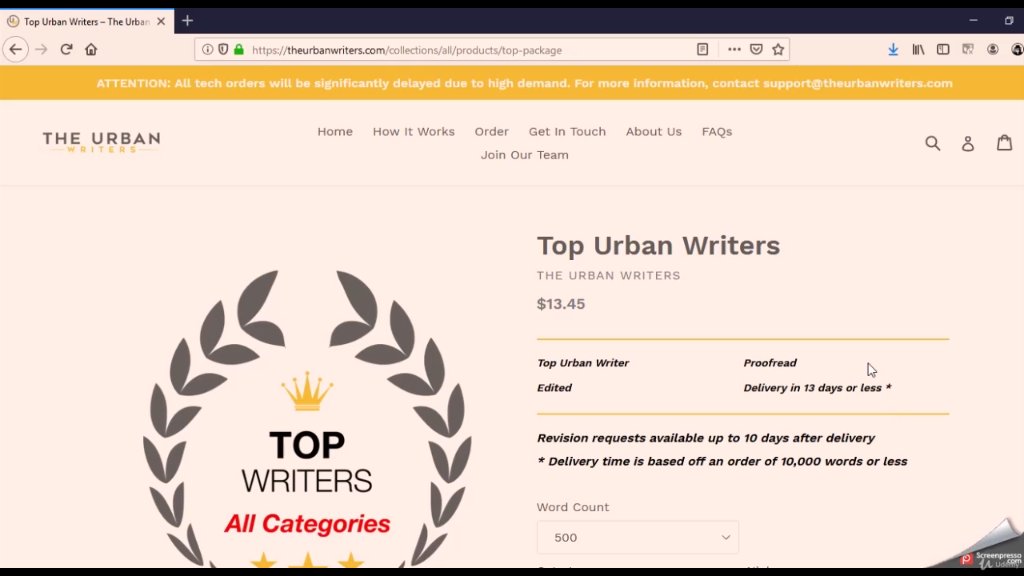
Task: Minimize the browser window
Action: point(973,21)
